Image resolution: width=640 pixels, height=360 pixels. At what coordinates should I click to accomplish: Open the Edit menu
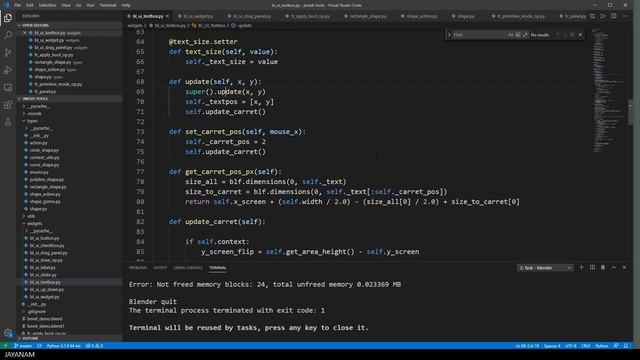(30, 5)
